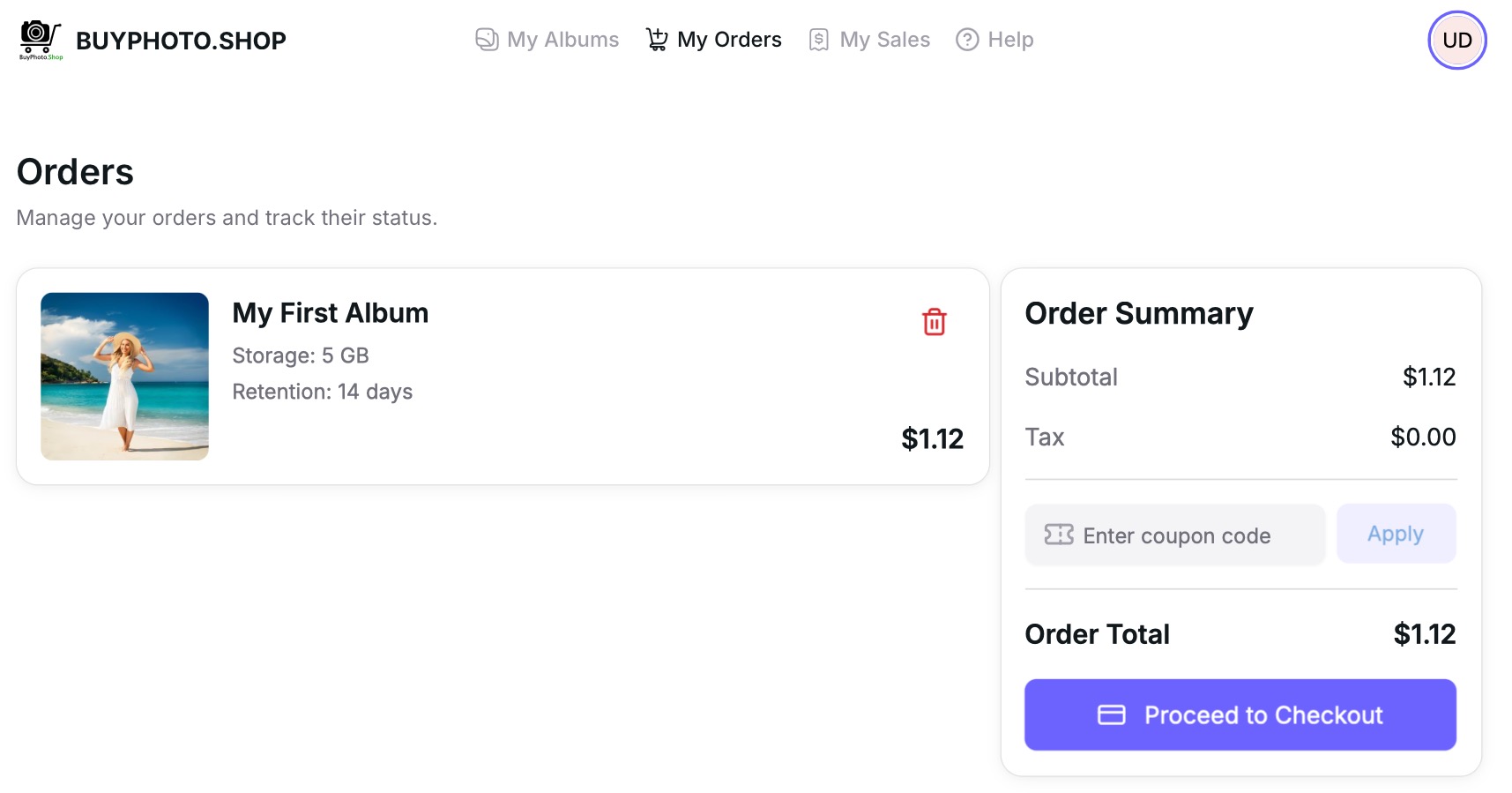Click the Order Total amount $1.12

1424,634
